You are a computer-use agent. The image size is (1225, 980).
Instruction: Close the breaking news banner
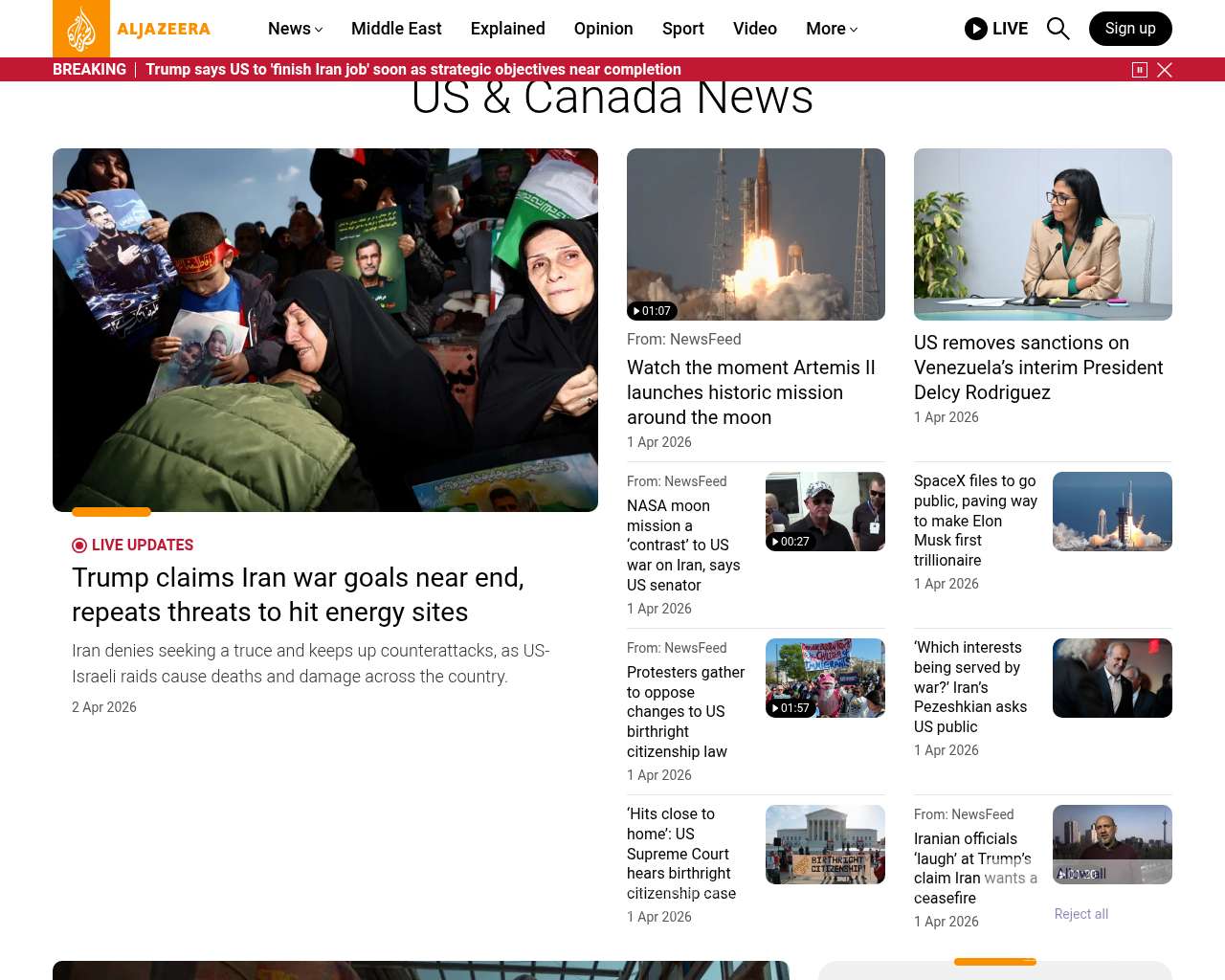(x=1165, y=70)
